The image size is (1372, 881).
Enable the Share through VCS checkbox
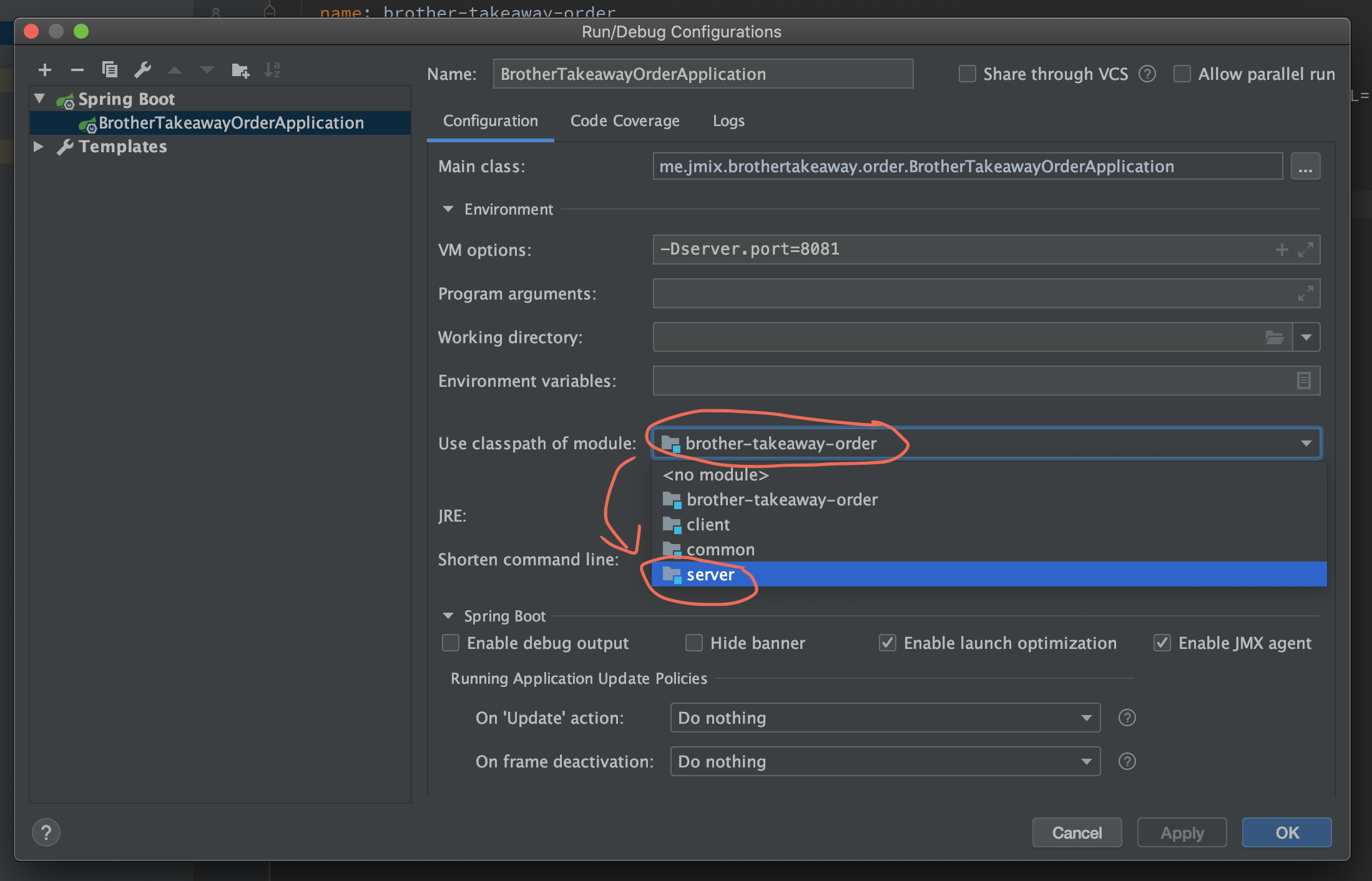(966, 74)
